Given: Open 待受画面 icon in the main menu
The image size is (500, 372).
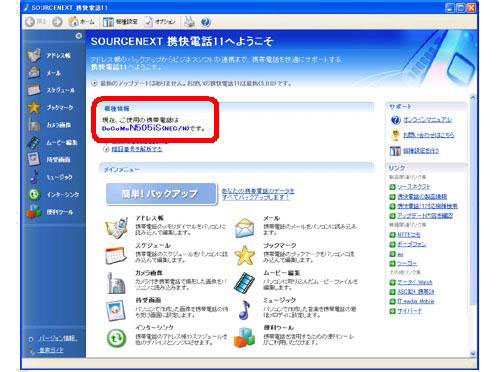Looking at the screenshot, I should click(116, 310).
